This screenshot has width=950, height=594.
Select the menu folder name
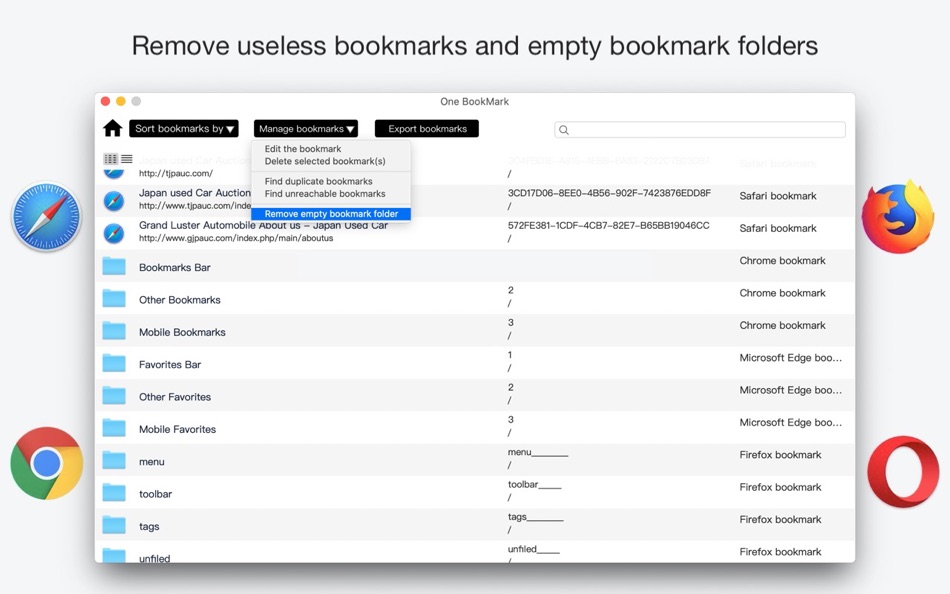coord(151,462)
